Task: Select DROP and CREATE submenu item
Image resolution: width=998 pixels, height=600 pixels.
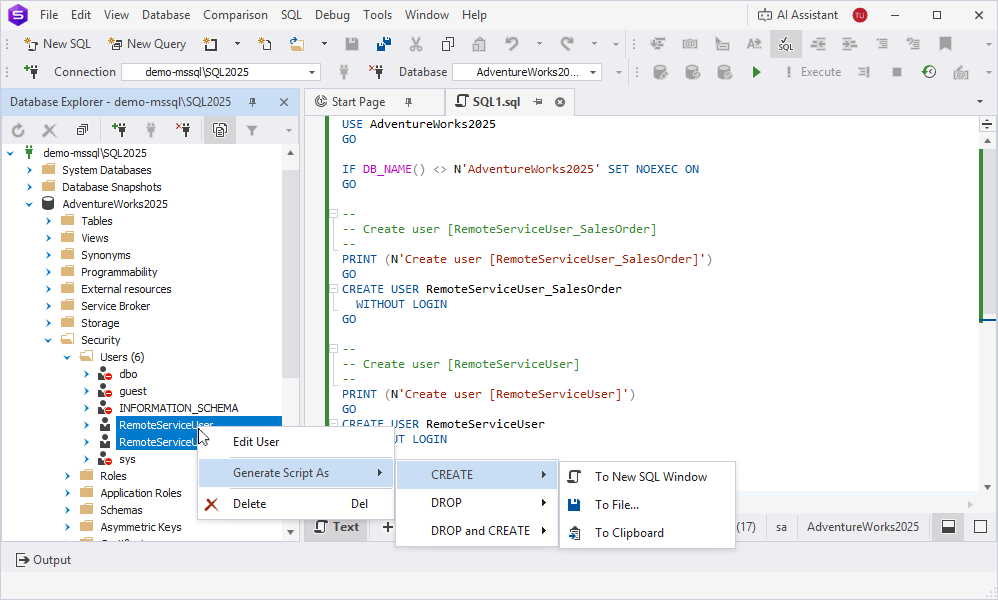Action: (x=477, y=531)
